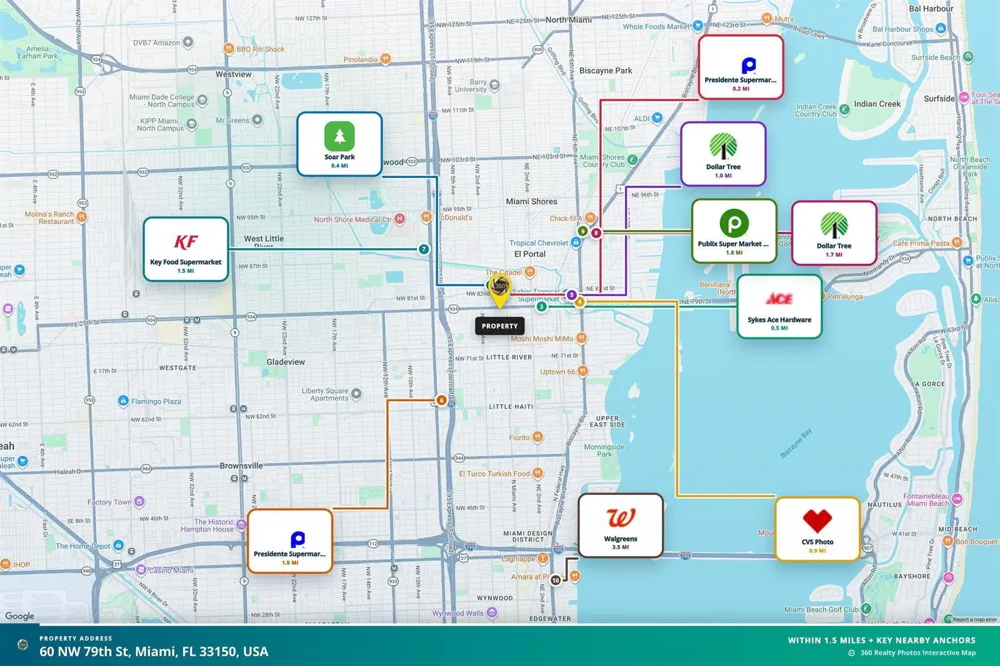The width and height of the screenshot is (1000, 666).
Task: Click The Home Depot shopping pin
Action: coord(118,545)
